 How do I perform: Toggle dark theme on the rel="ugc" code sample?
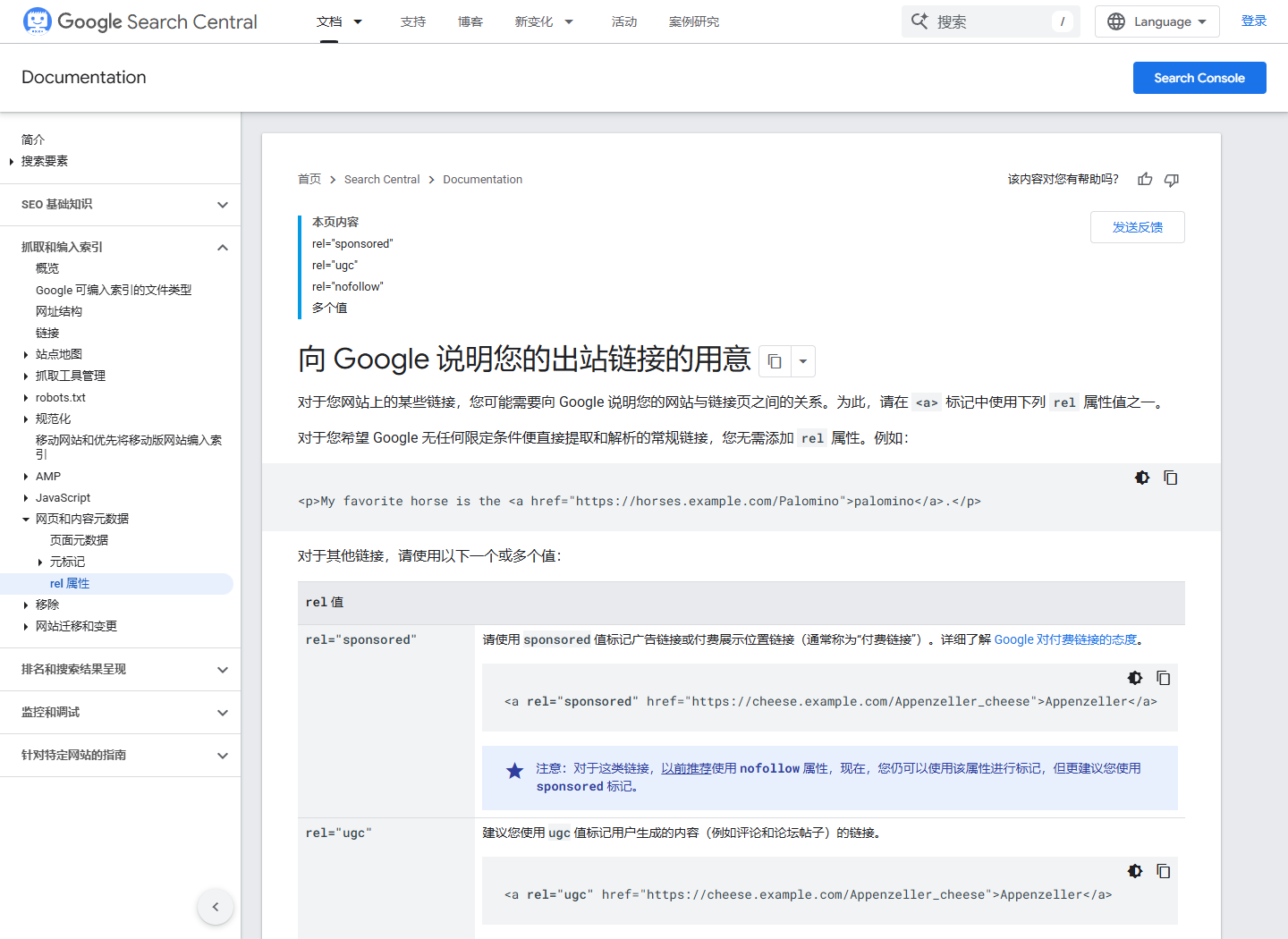pyautogui.click(x=1135, y=871)
